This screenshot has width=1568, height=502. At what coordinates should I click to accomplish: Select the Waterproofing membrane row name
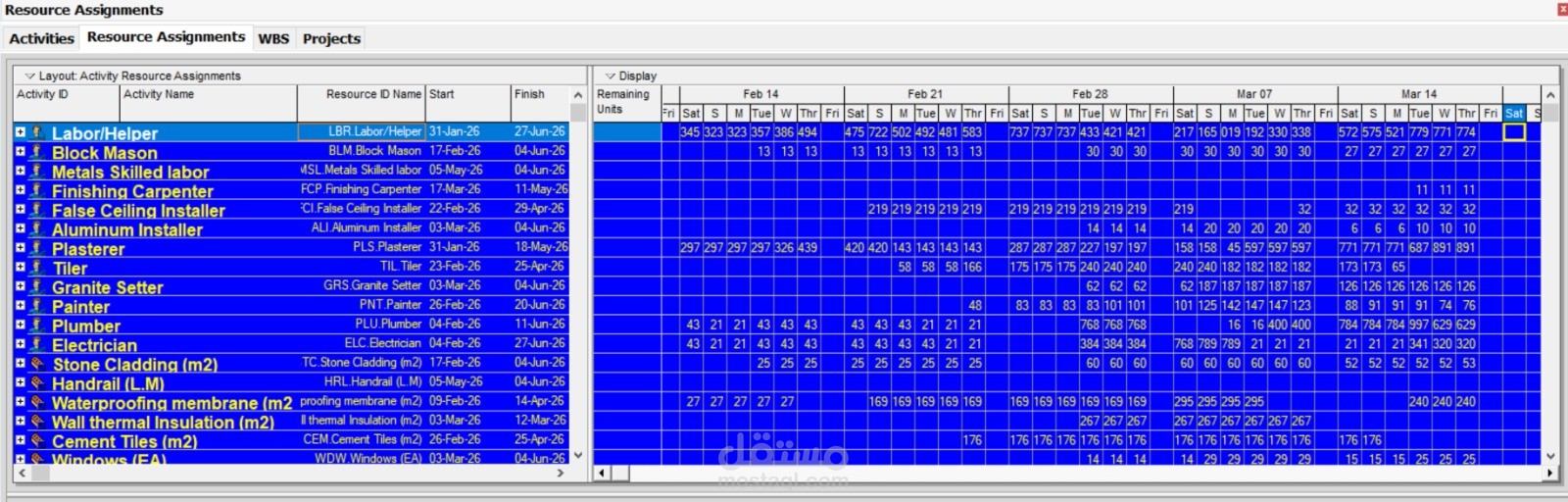pos(171,403)
